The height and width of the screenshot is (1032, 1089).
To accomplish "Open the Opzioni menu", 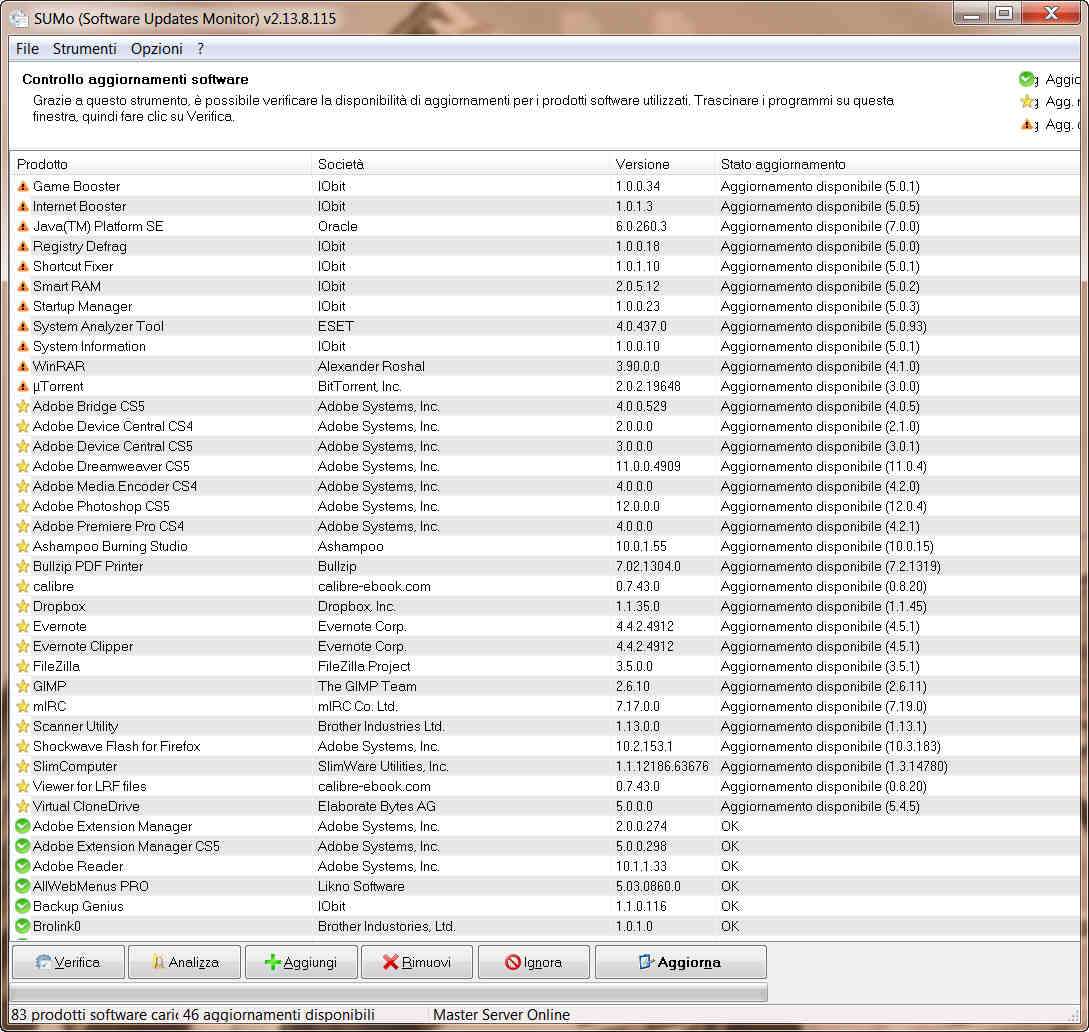I will [x=157, y=49].
